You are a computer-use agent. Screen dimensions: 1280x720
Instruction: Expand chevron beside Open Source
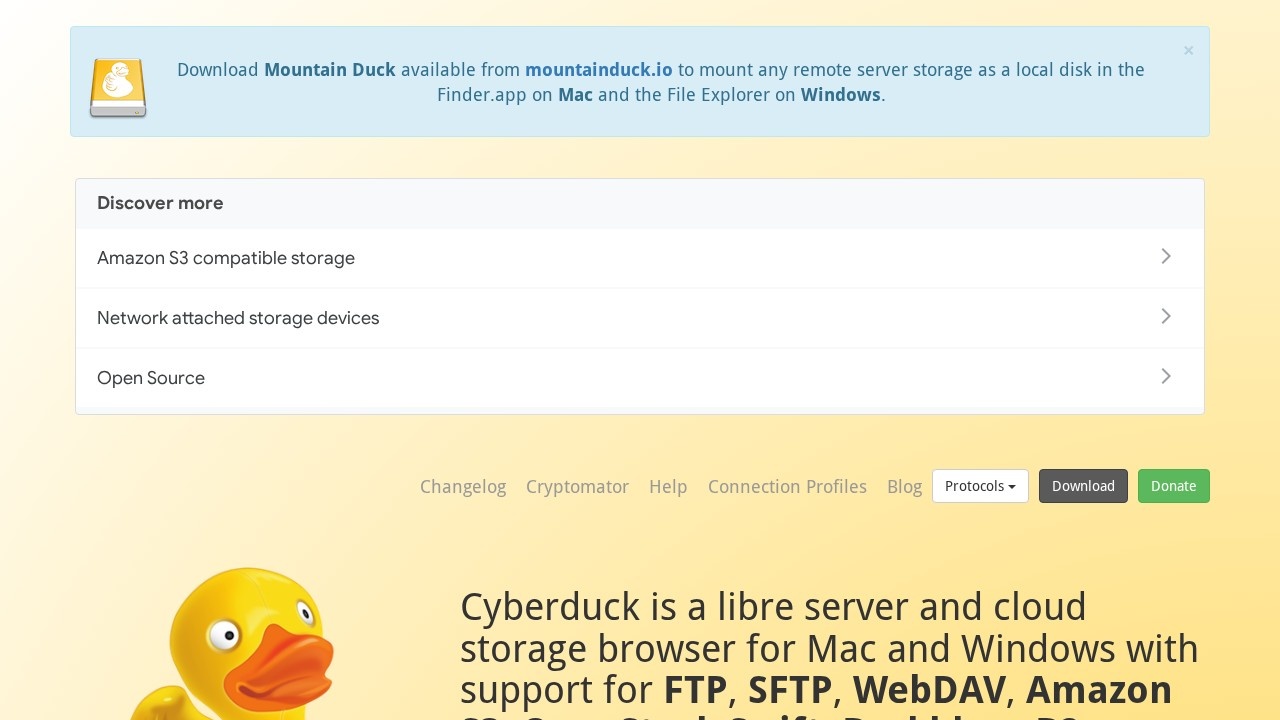click(1166, 377)
